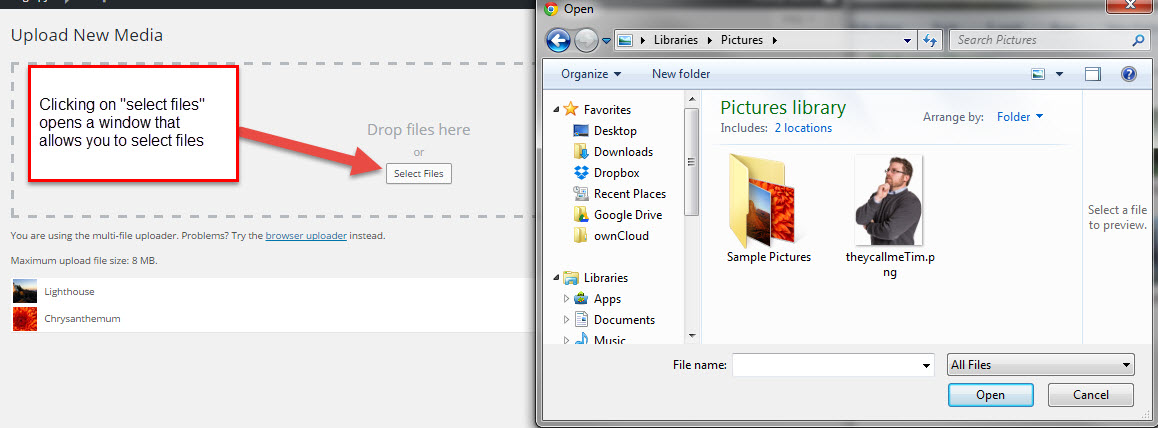Viewport: 1158px width, 428px height.
Task: Click the Cancel button in dialog
Action: (x=1091, y=395)
